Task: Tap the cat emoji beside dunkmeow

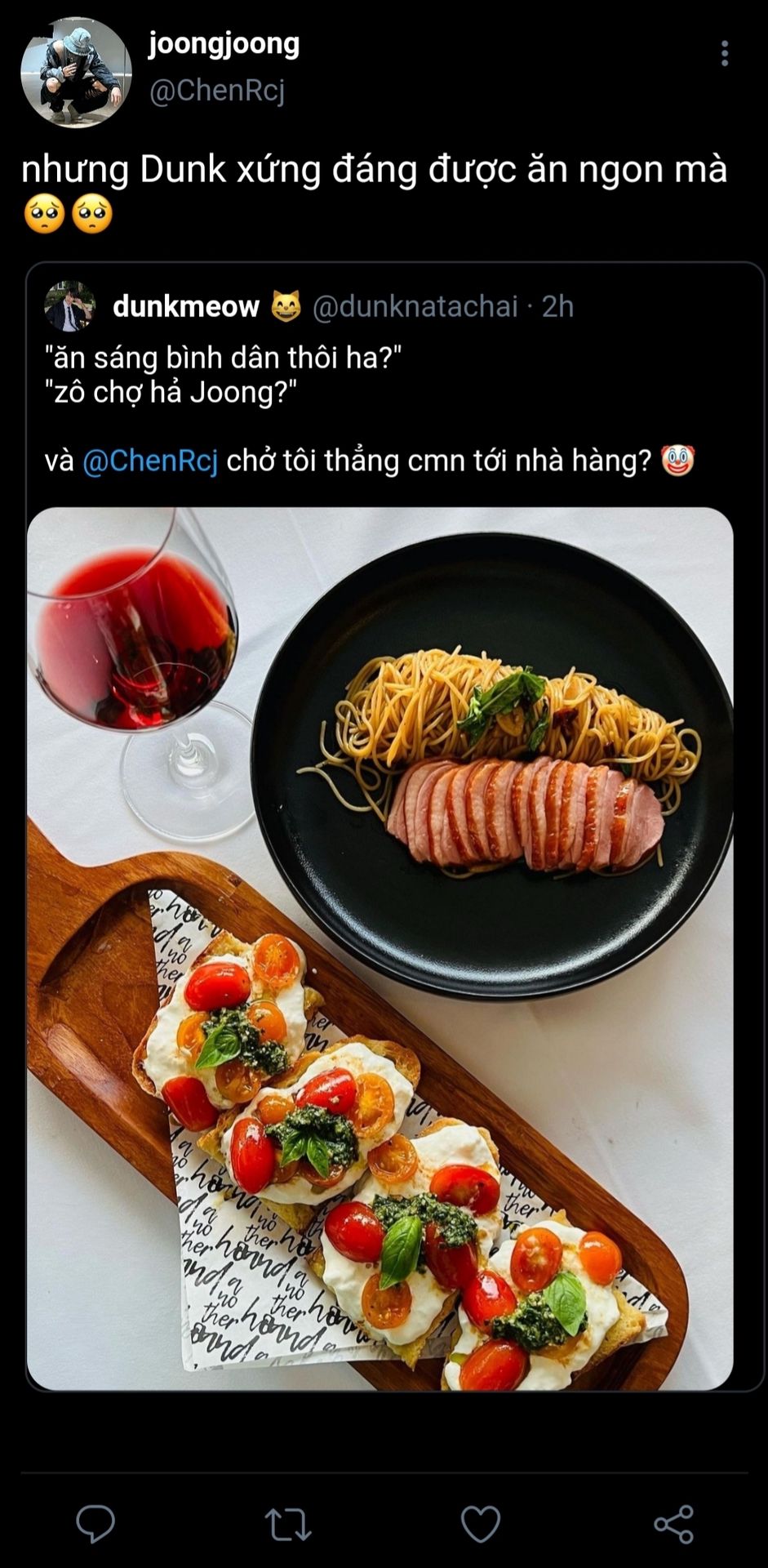Action: point(286,306)
